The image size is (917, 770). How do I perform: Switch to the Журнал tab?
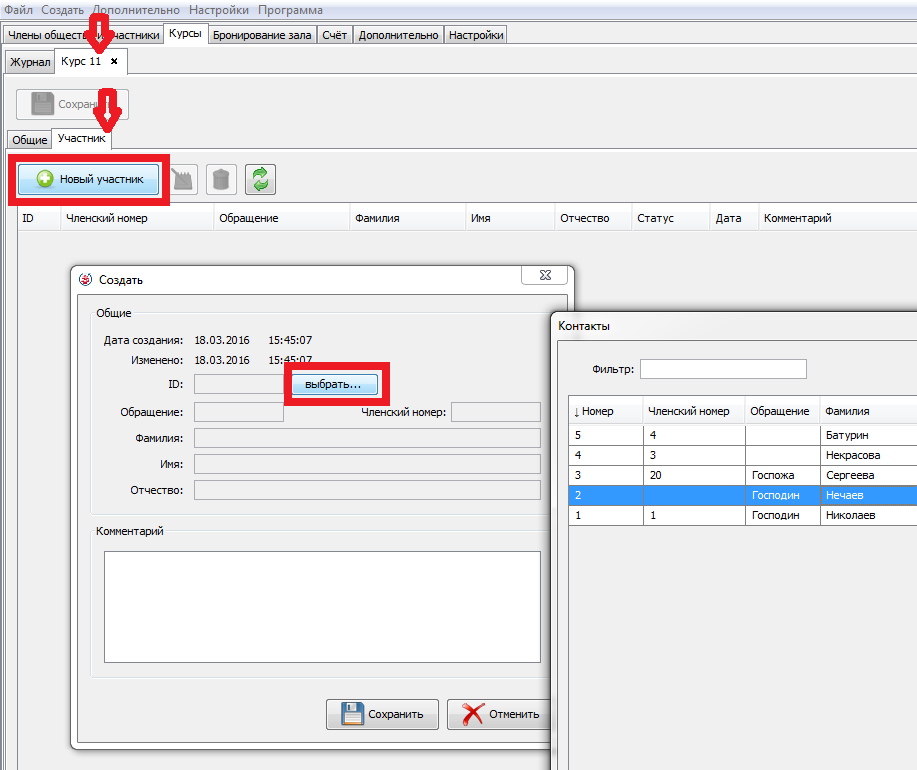pyautogui.click(x=30, y=62)
